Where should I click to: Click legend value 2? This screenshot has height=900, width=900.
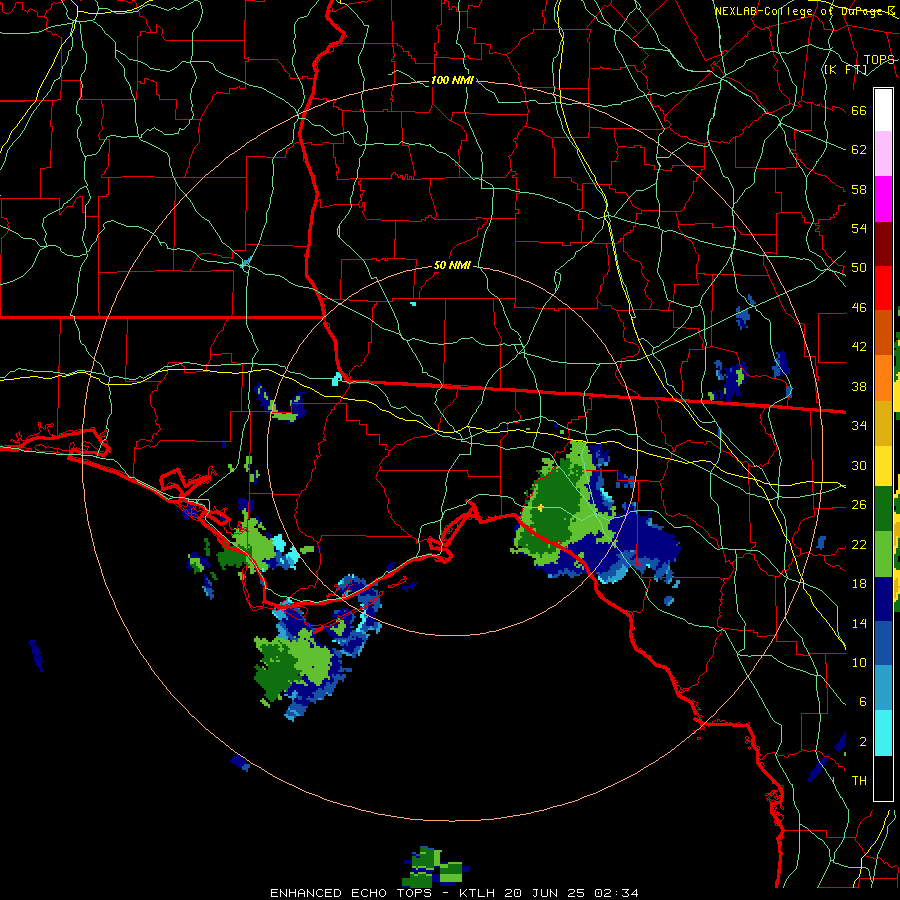(862, 742)
